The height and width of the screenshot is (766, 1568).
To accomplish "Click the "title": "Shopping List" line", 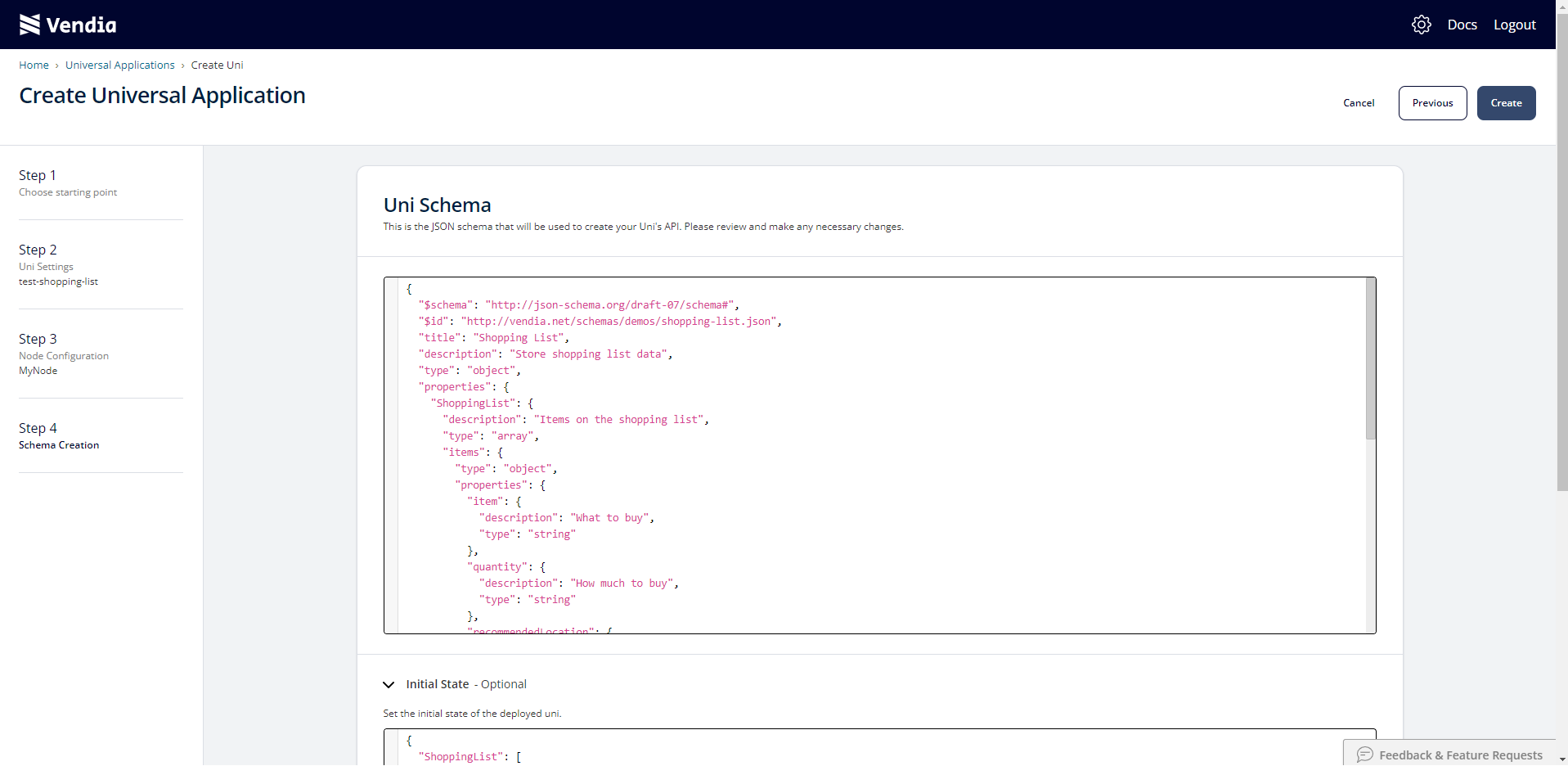I will tap(494, 337).
